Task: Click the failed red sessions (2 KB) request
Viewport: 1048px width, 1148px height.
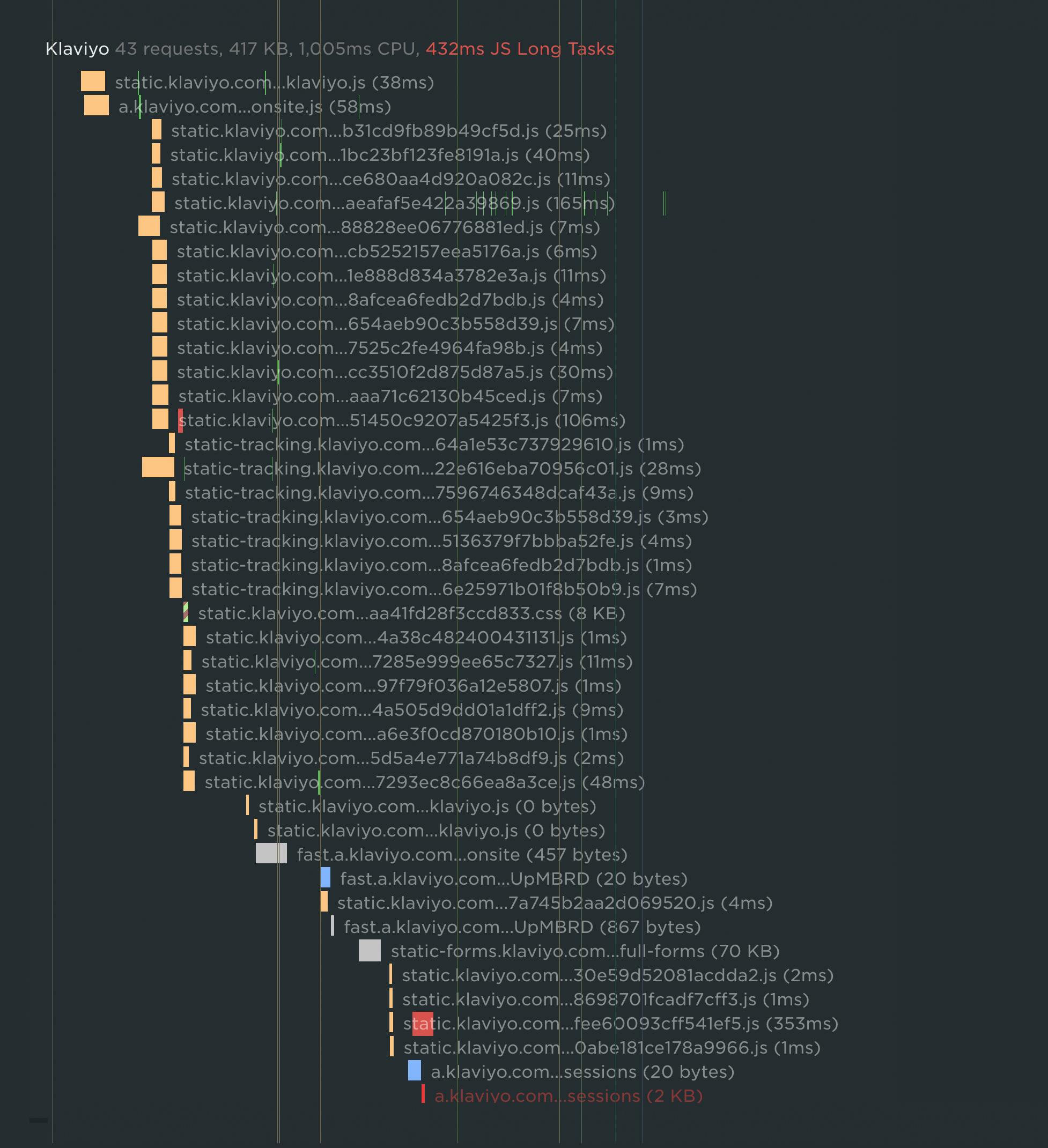Action: point(568,1095)
